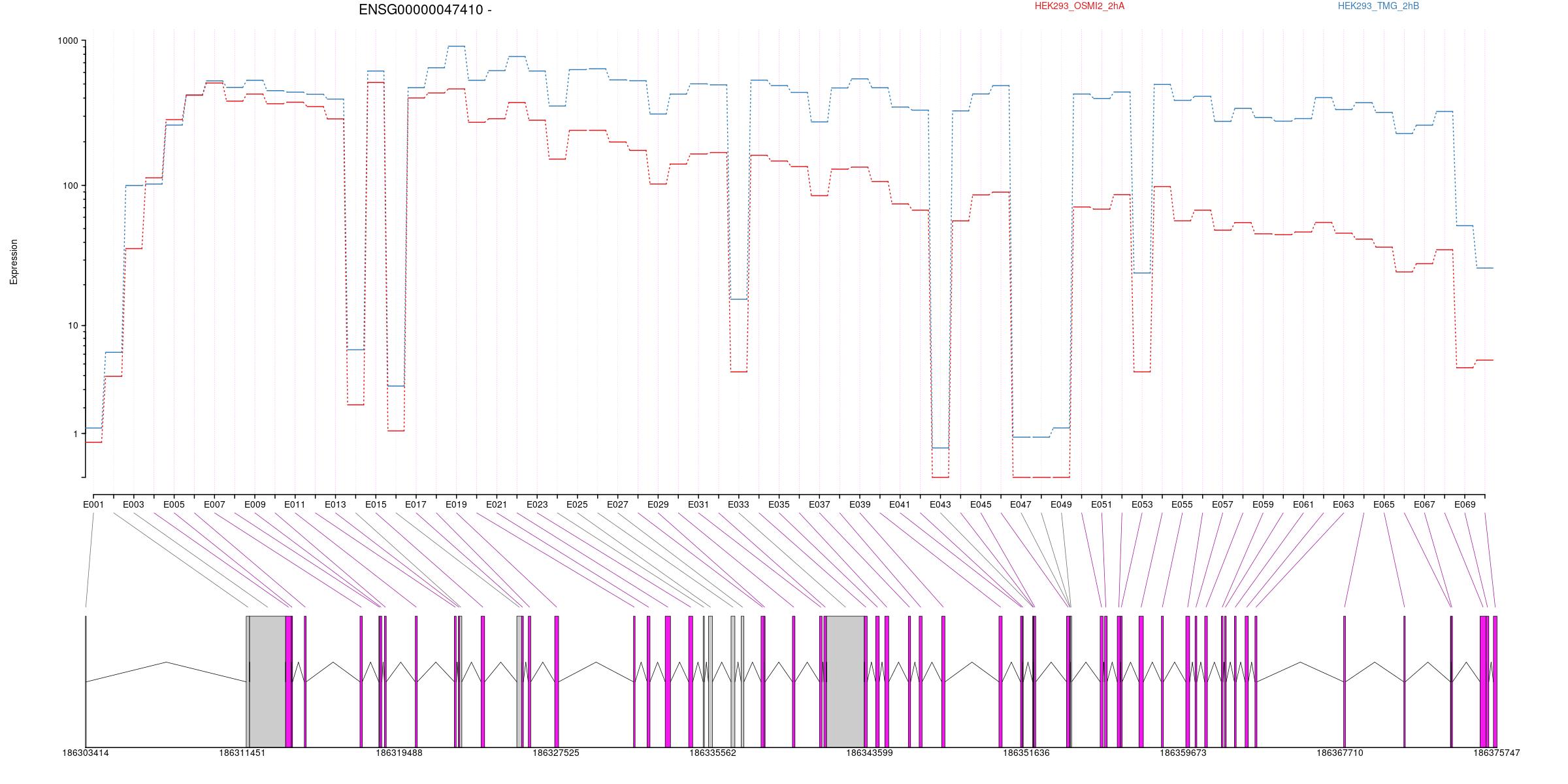Screen dimensions: 1568x784
Task: Click exon label E017
Action: point(416,504)
